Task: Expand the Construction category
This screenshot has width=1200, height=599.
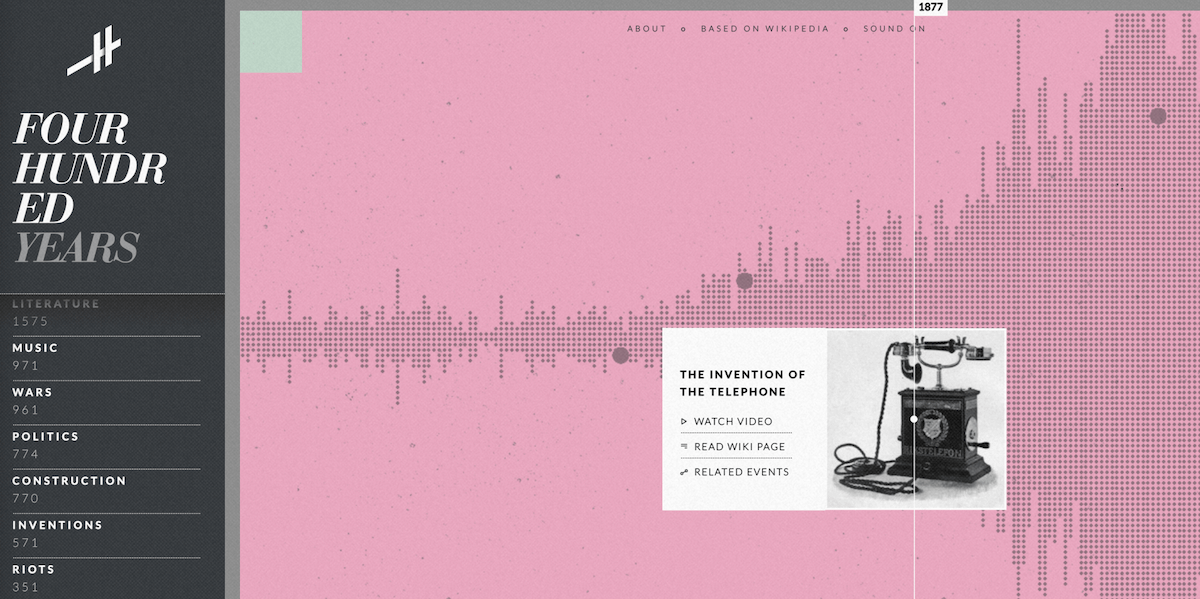Action: (x=69, y=481)
